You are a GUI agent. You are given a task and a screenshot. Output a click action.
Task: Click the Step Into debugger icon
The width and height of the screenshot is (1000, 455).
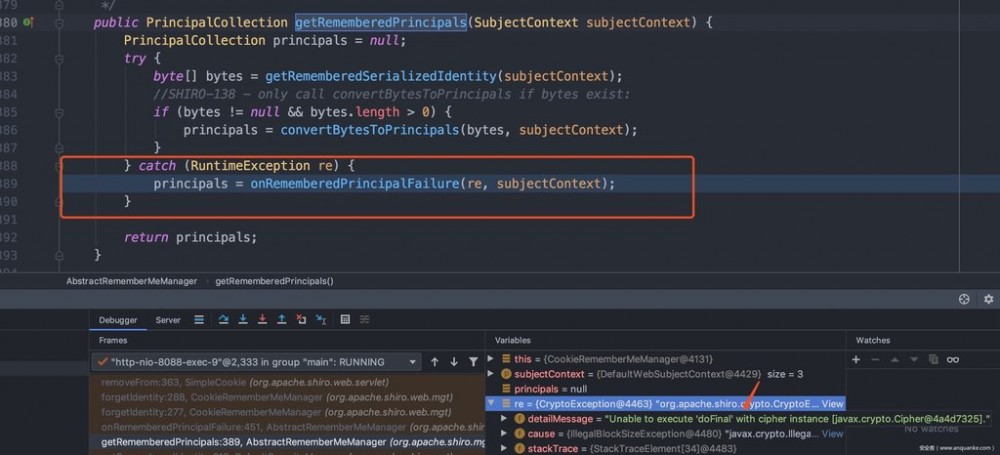click(x=243, y=320)
